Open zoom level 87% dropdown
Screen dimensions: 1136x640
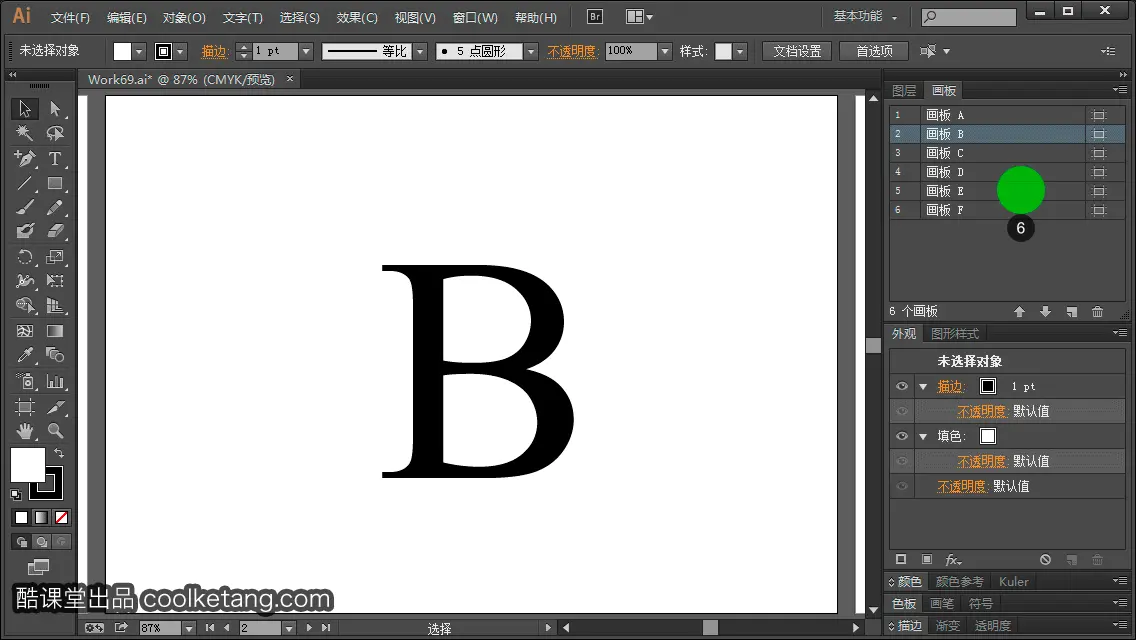188,628
